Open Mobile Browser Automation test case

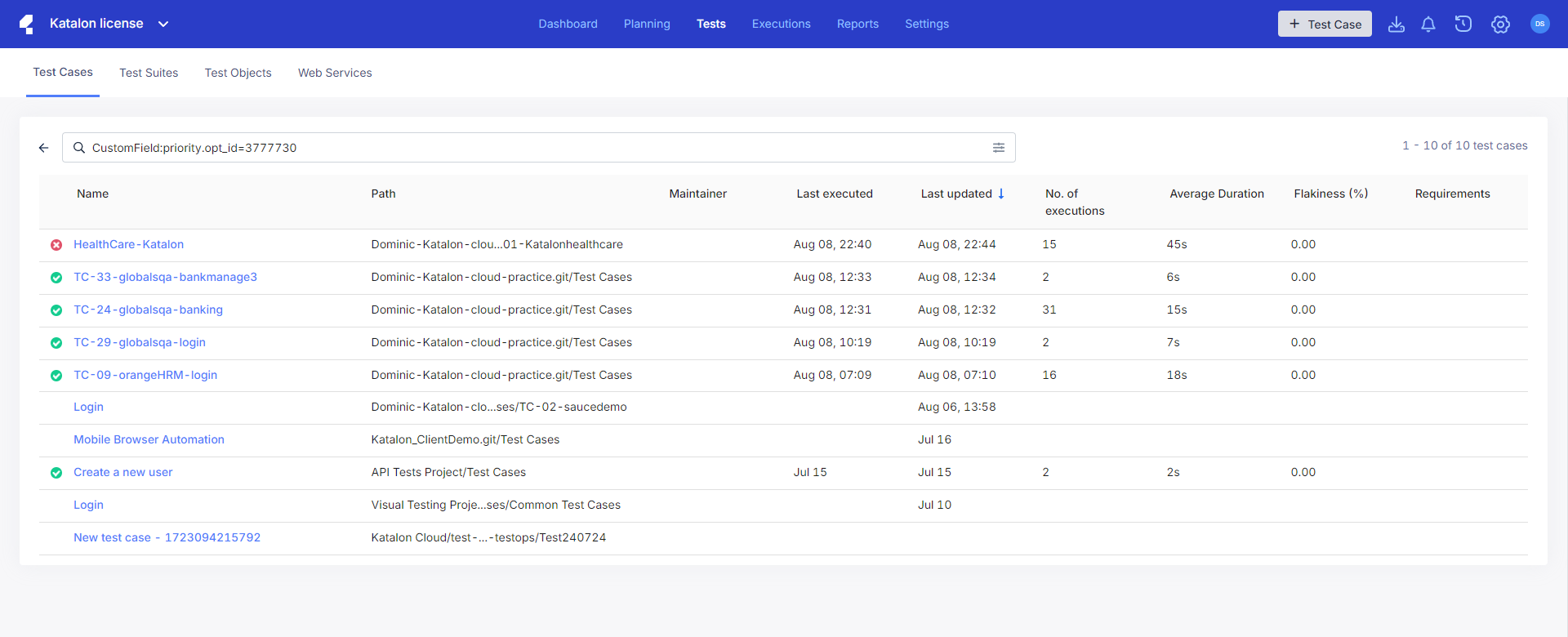(x=149, y=439)
